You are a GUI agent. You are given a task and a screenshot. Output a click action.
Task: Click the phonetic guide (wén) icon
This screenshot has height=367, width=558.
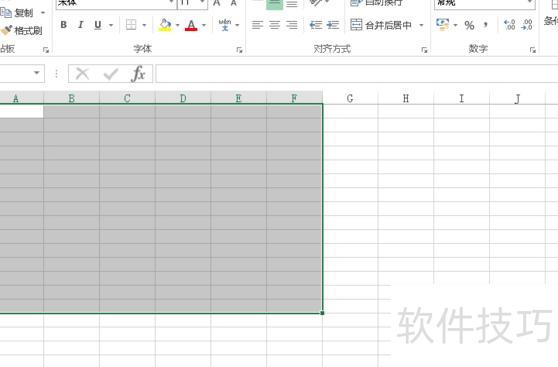225,25
